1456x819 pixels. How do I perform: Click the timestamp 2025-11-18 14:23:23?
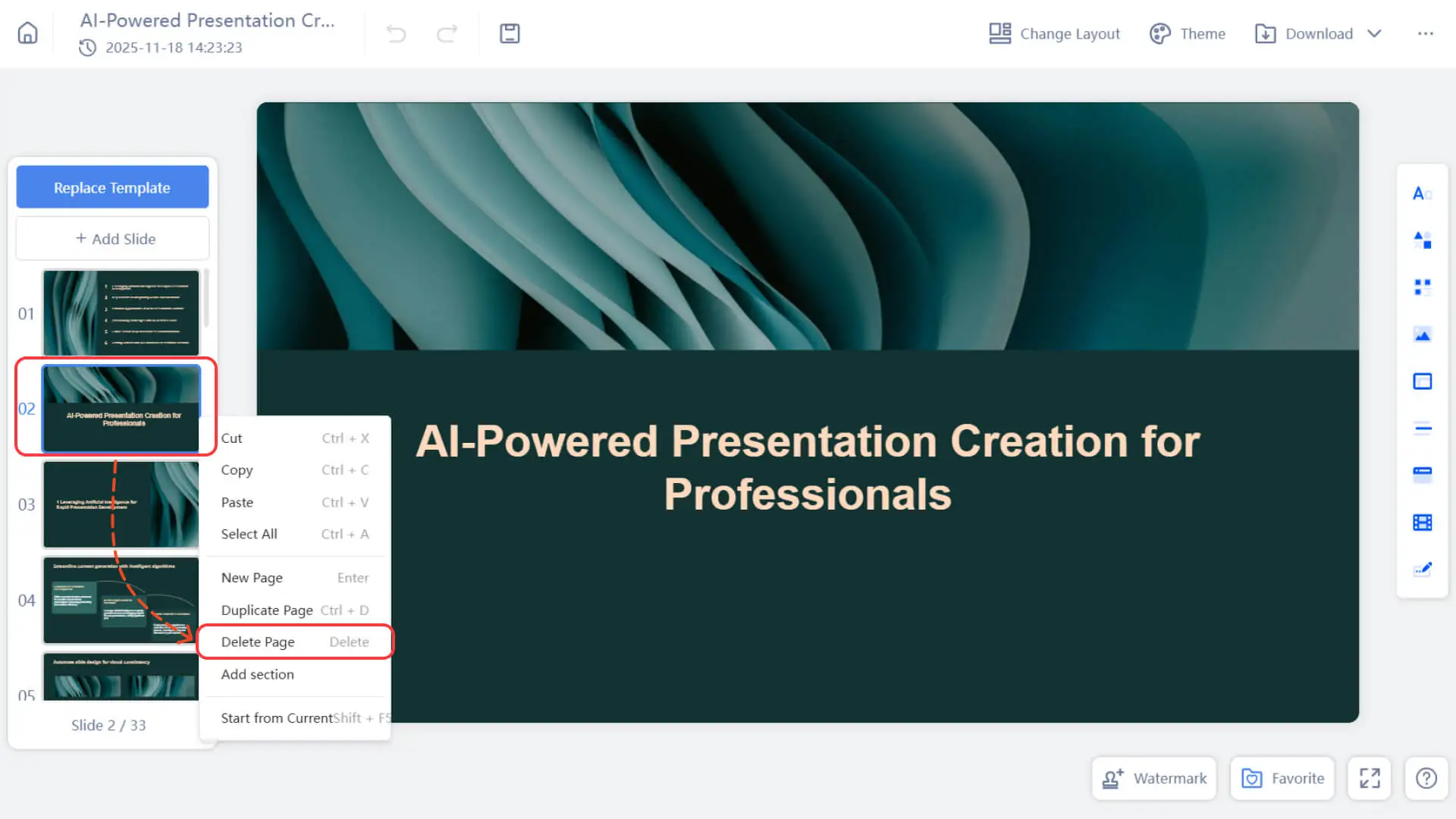pos(174,48)
